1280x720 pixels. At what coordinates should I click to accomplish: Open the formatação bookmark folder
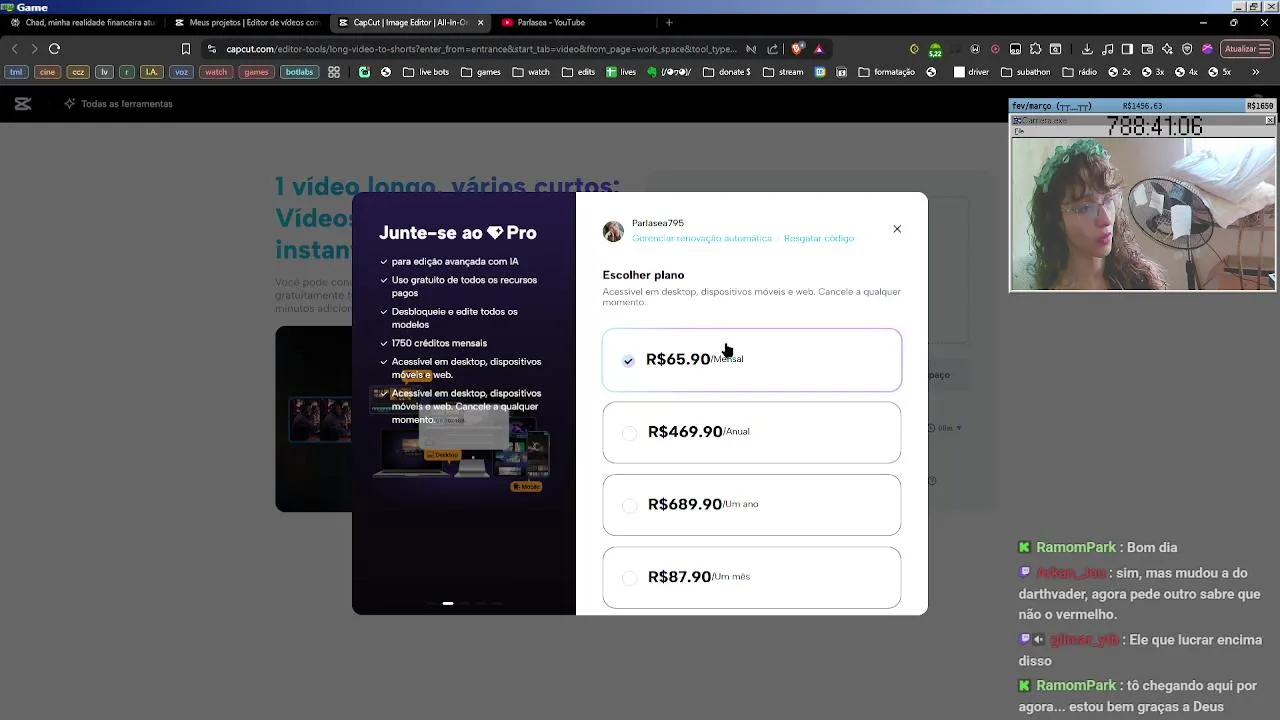(x=886, y=72)
